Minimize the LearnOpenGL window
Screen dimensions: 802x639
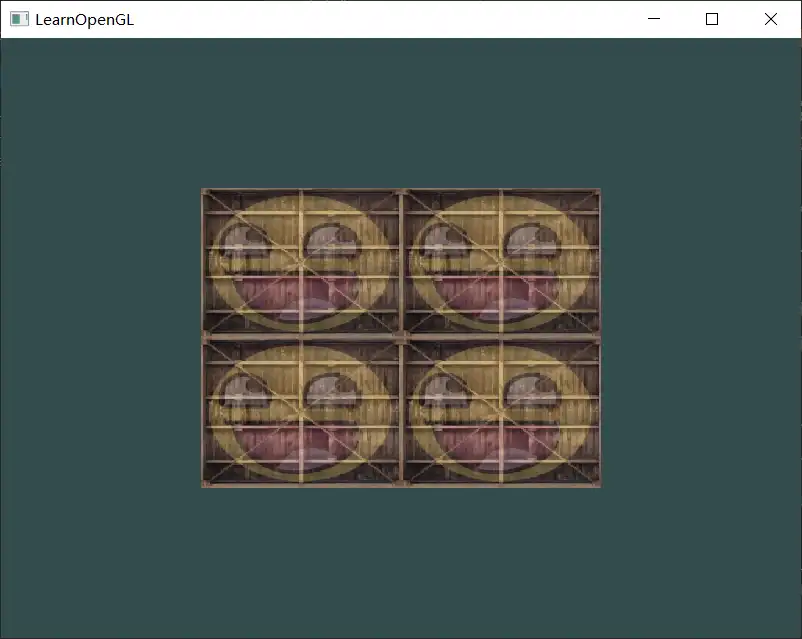coord(654,19)
